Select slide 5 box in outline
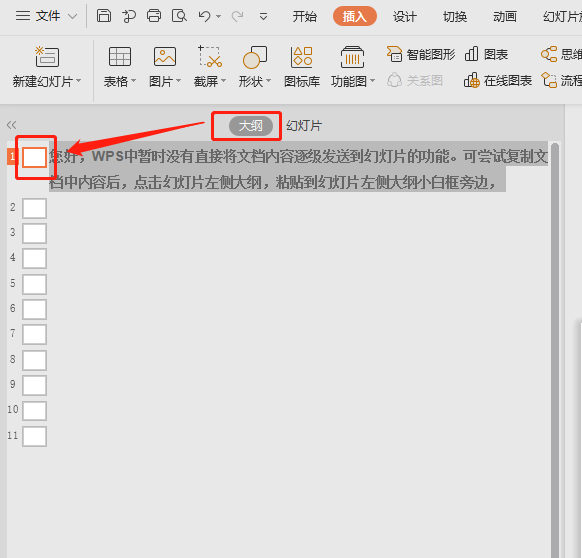Screen dimensions: 582x558 tap(34, 284)
